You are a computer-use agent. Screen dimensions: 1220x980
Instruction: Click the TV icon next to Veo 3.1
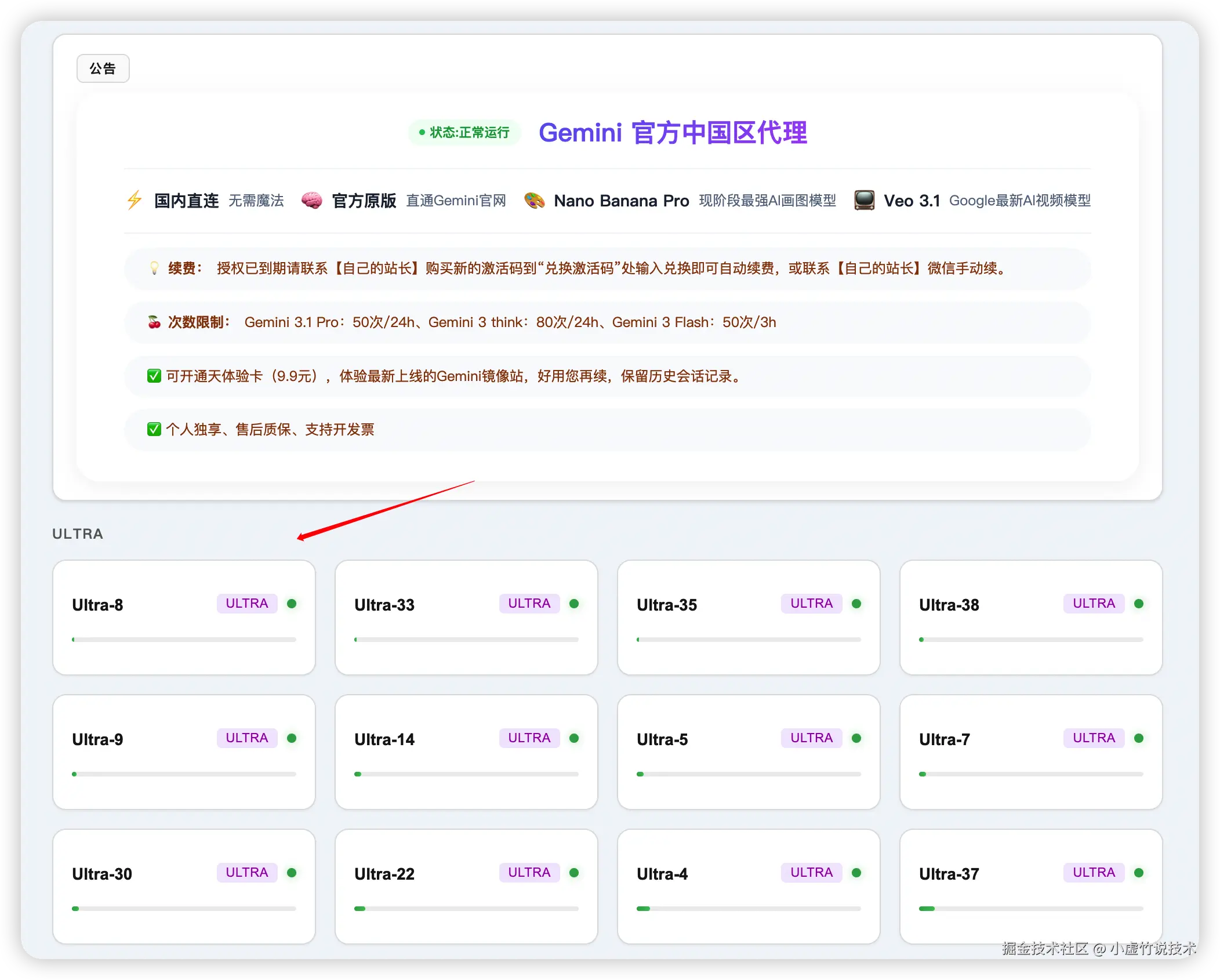(x=864, y=200)
